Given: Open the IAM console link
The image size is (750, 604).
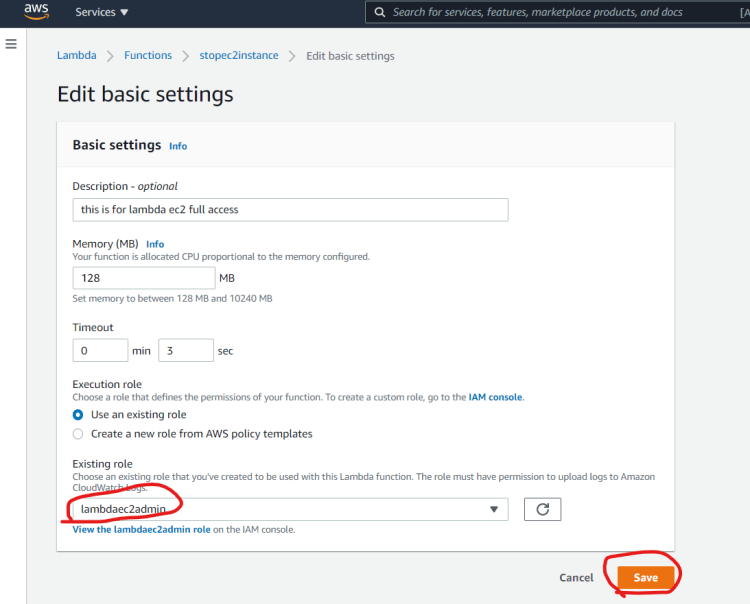Looking at the screenshot, I should (495, 397).
